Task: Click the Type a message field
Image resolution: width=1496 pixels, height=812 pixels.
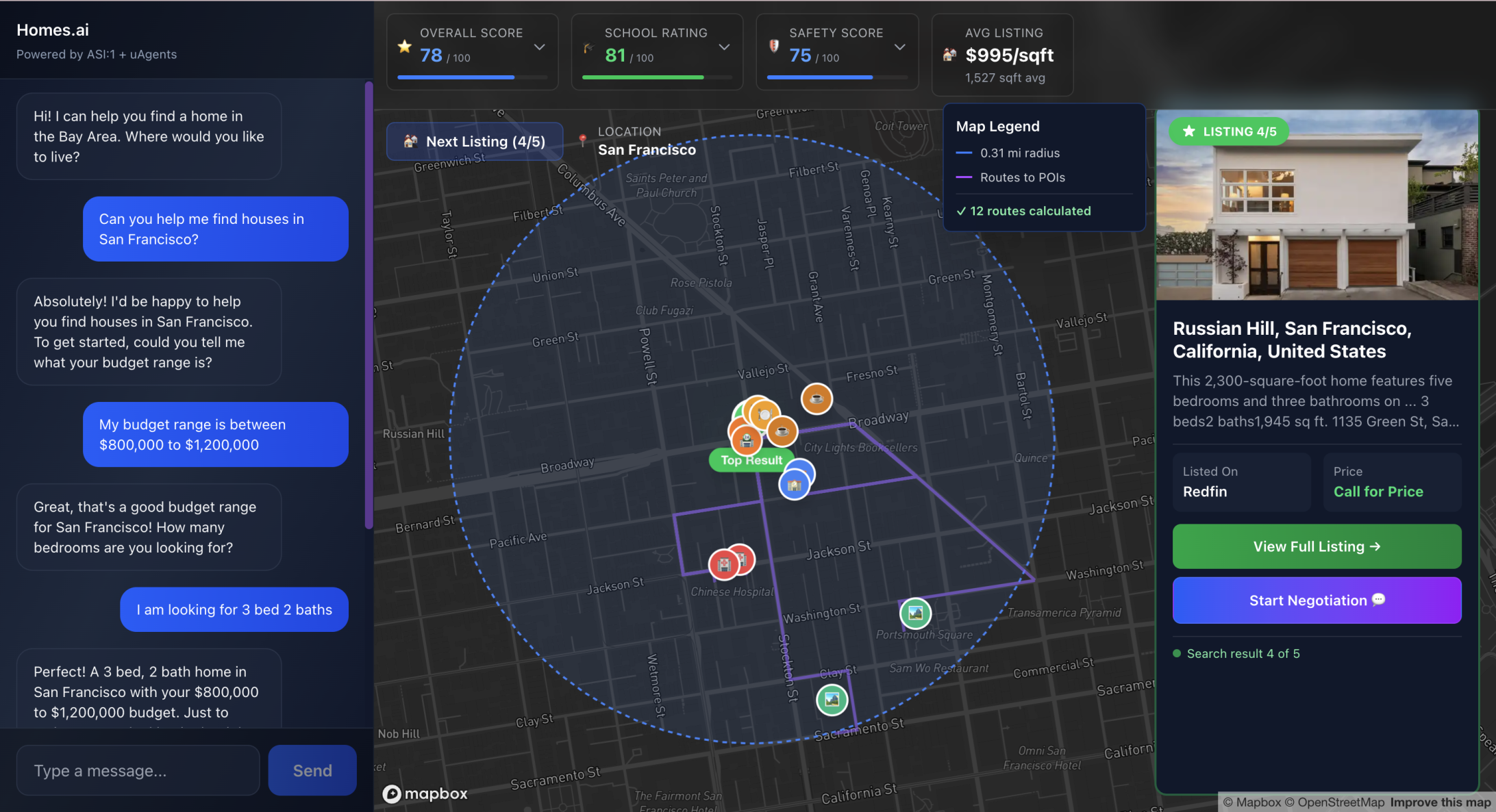Action: pos(138,770)
